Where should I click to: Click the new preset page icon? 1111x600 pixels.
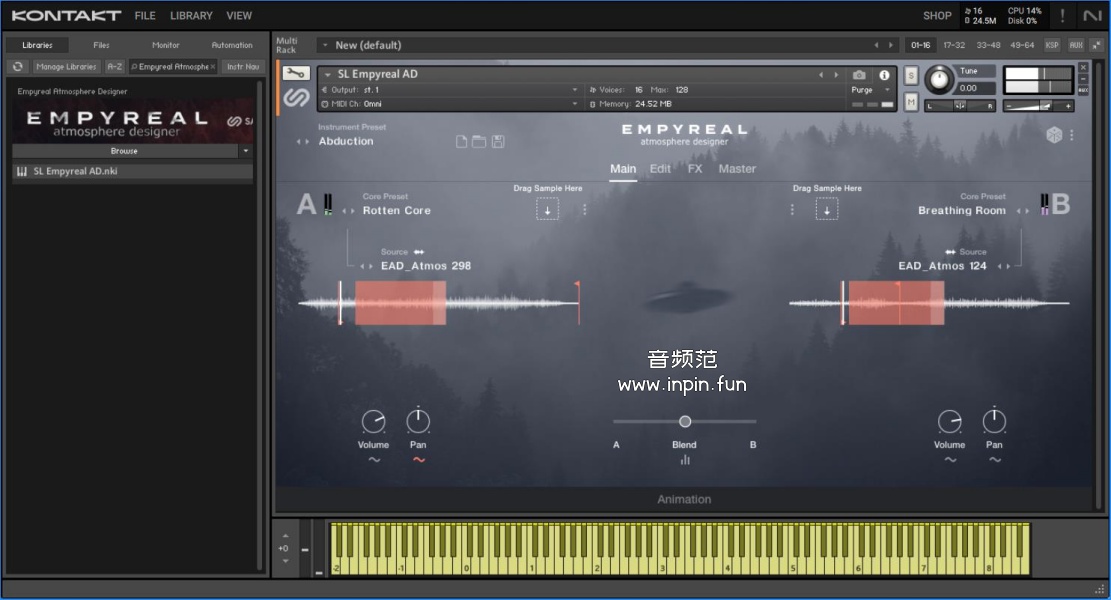(x=461, y=142)
